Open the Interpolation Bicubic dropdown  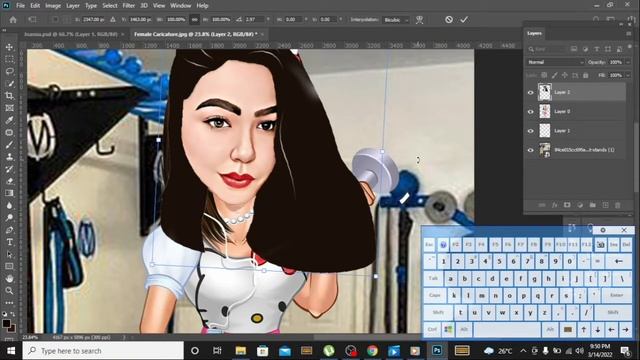pyautogui.click(x=396, y=20)
